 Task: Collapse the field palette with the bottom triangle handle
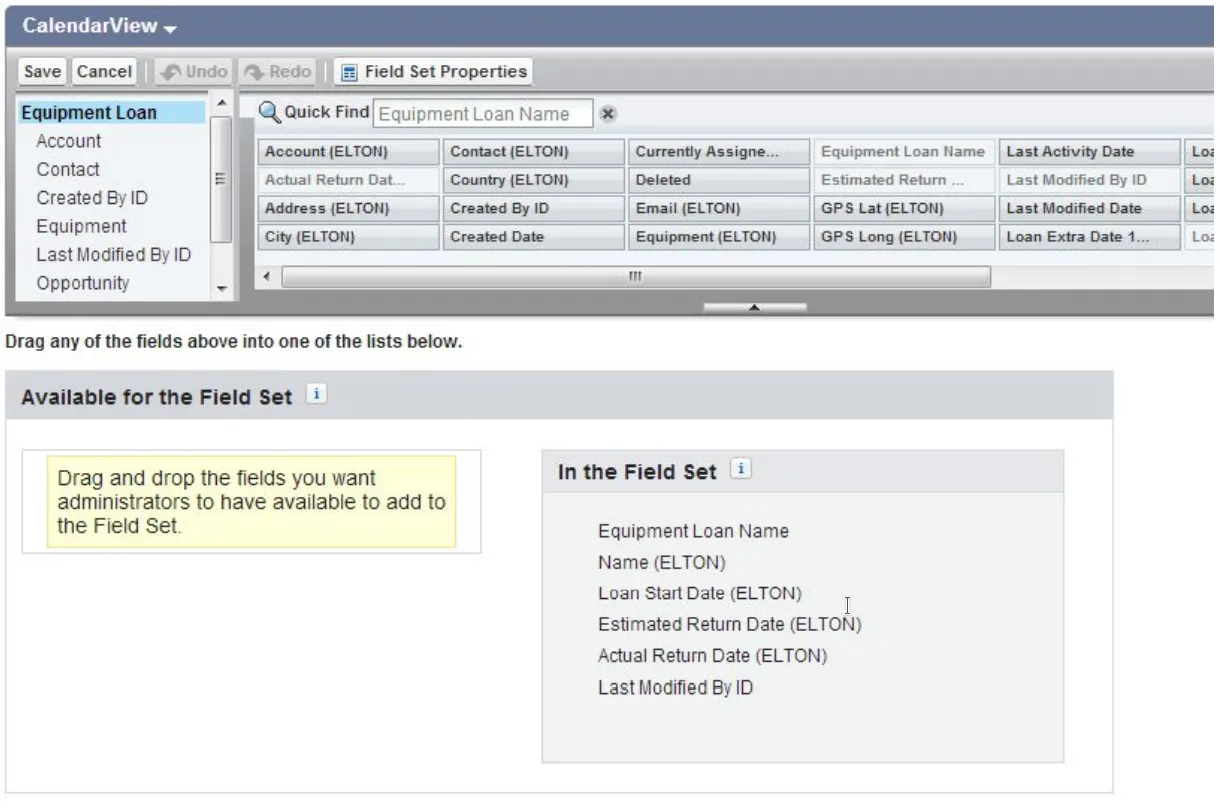(x=755, y=307)
